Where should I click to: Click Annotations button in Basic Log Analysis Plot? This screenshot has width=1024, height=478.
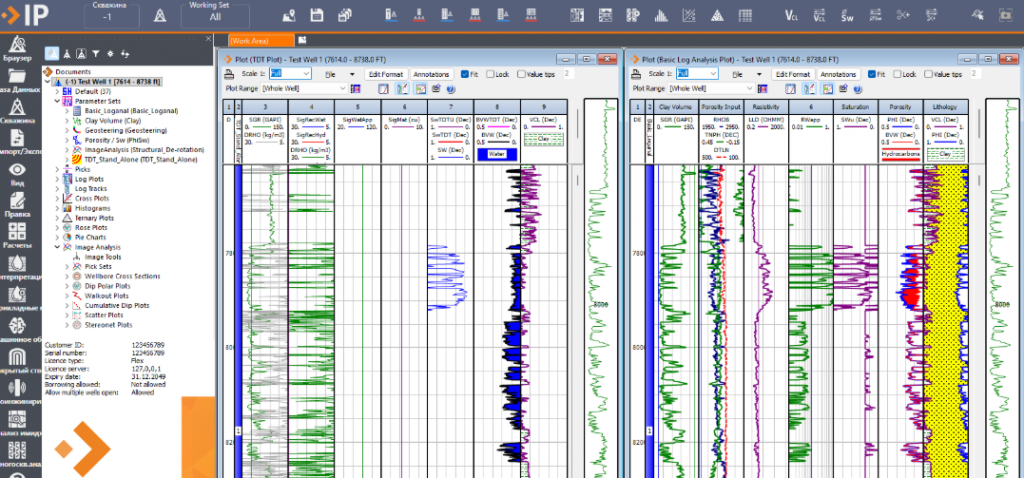click(x=838, y=74)
